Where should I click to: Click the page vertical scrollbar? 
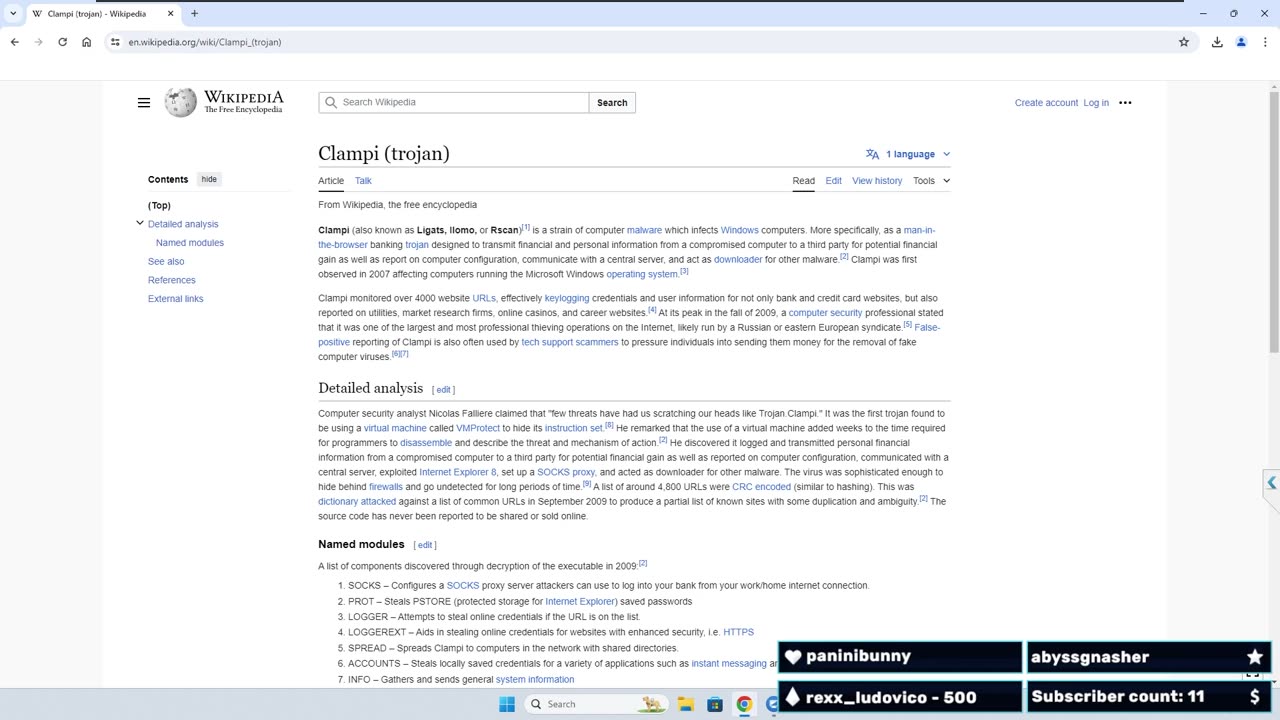1274,220
